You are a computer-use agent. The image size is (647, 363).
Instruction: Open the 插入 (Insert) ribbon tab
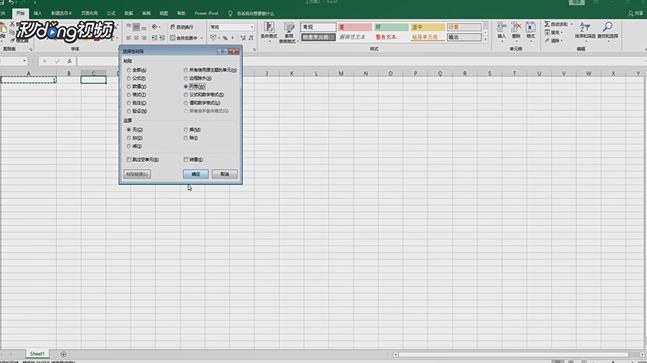coord(38,14)
